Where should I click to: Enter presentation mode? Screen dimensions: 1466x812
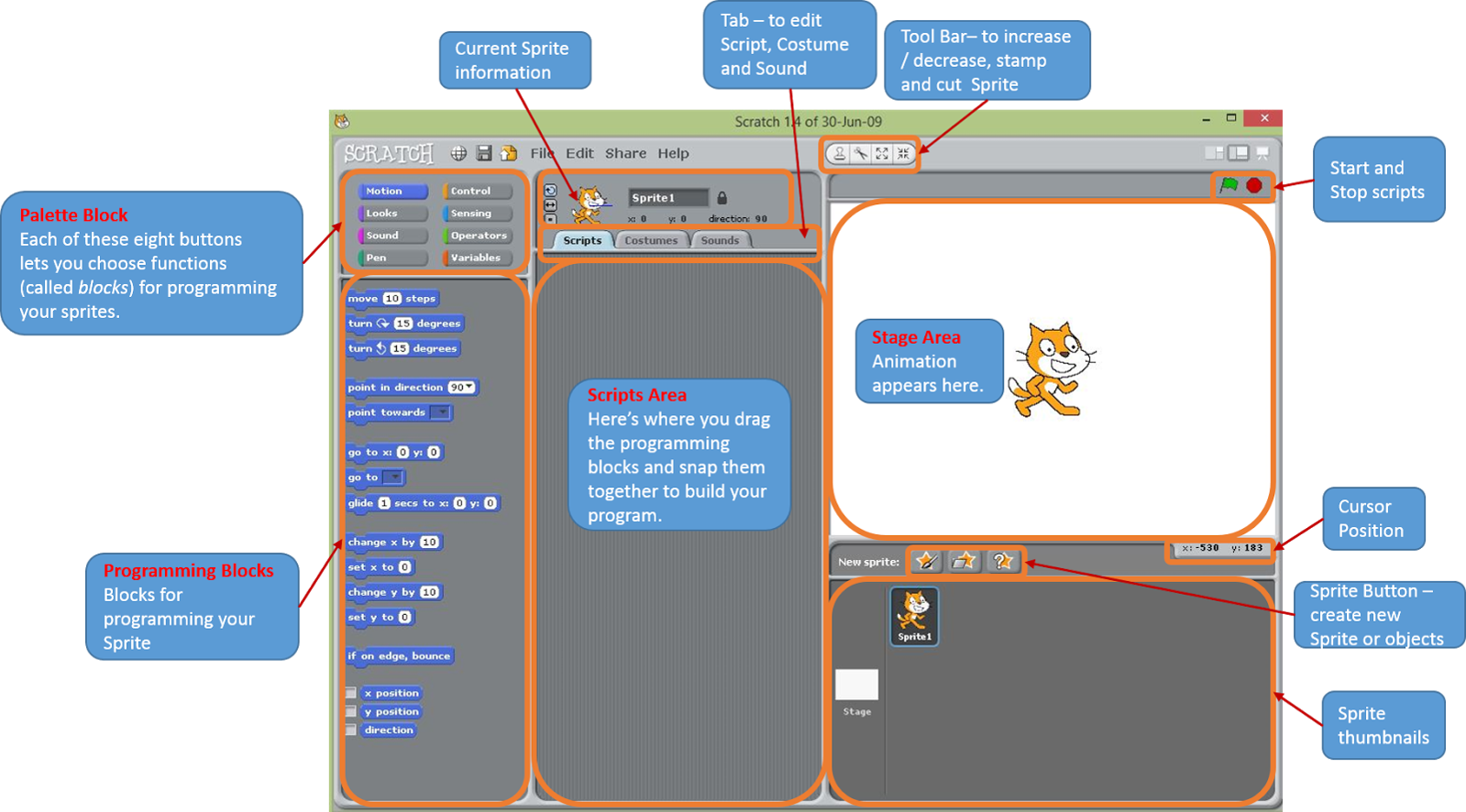1262,153
